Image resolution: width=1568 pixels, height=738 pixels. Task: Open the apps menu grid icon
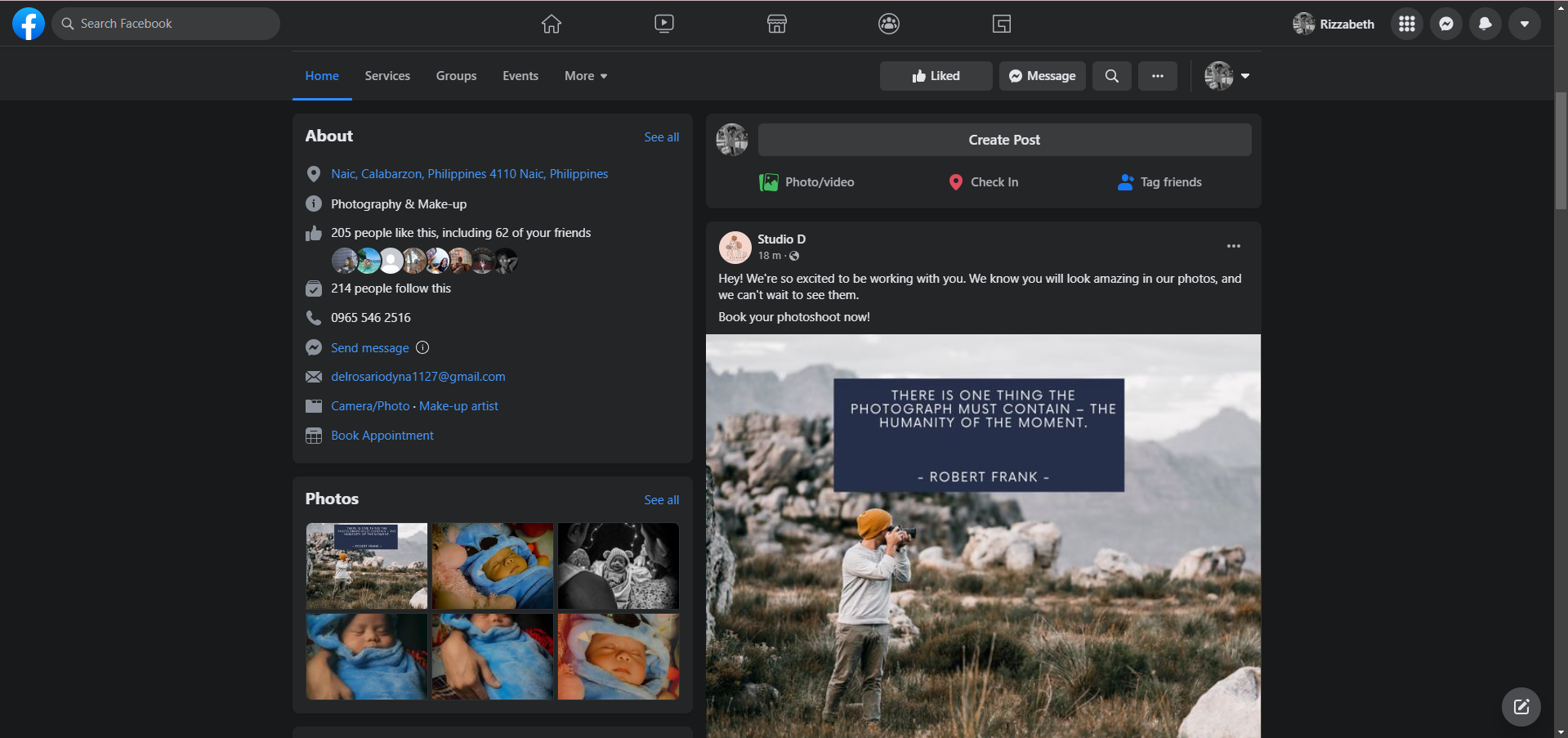pyautogui.click(x=1407, y=24)
